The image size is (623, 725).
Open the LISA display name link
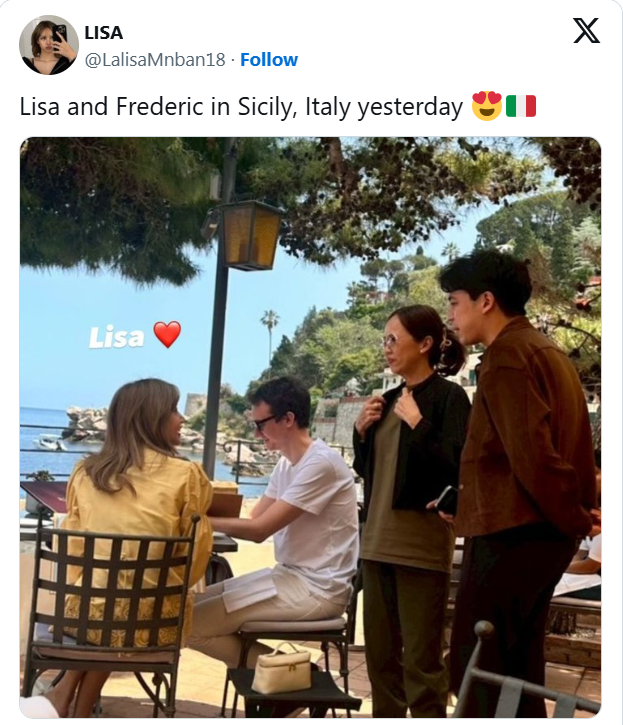point(104,33)
